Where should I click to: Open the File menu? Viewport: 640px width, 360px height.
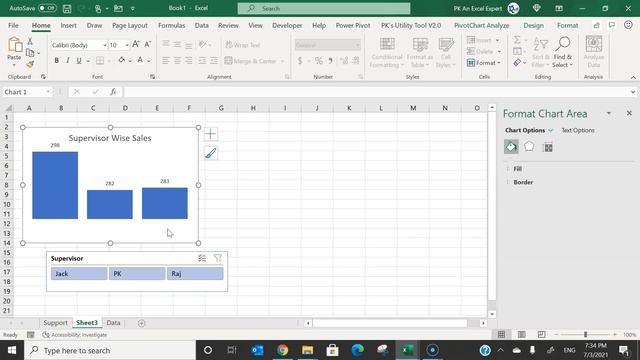[x=13, y=25]
